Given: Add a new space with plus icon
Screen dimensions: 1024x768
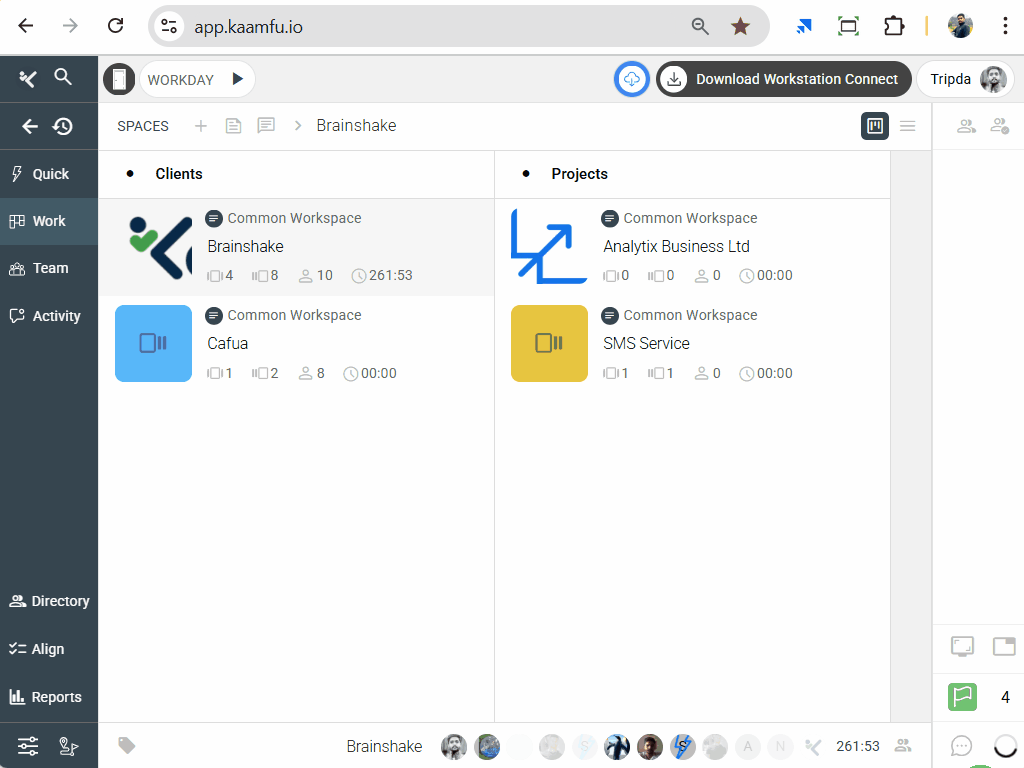Looking at the screenshot, I should [x=200, y=126].
